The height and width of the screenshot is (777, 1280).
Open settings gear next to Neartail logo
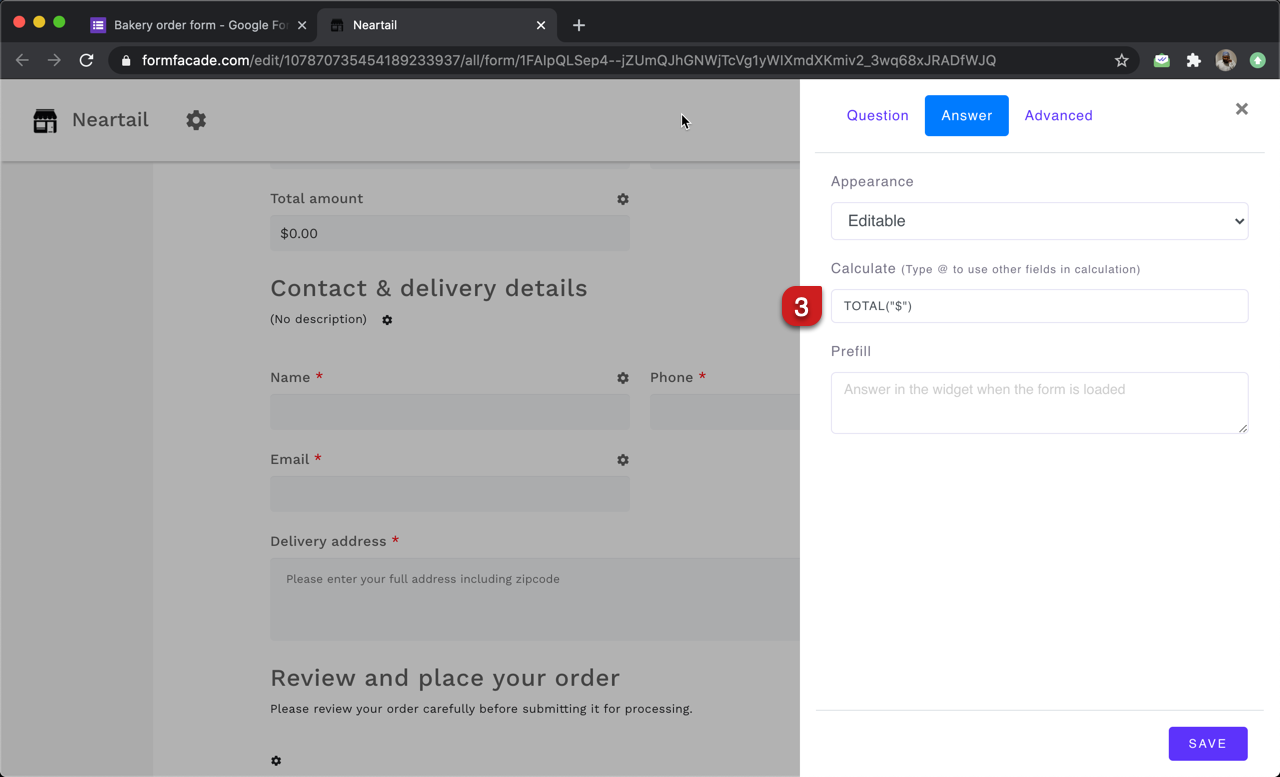(196, 120)
